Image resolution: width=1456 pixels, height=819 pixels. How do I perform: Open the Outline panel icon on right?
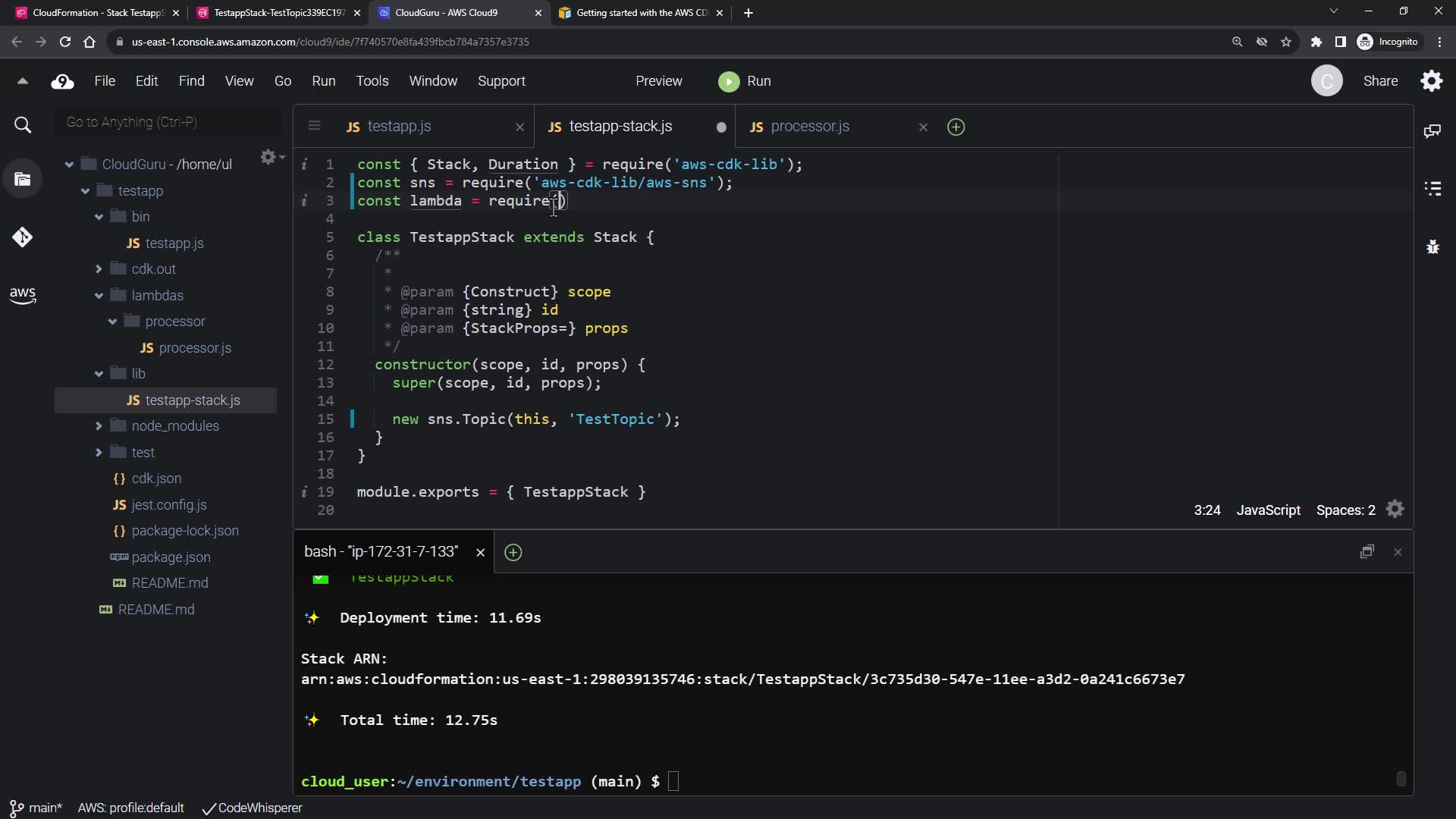[x=1432, y=188]
